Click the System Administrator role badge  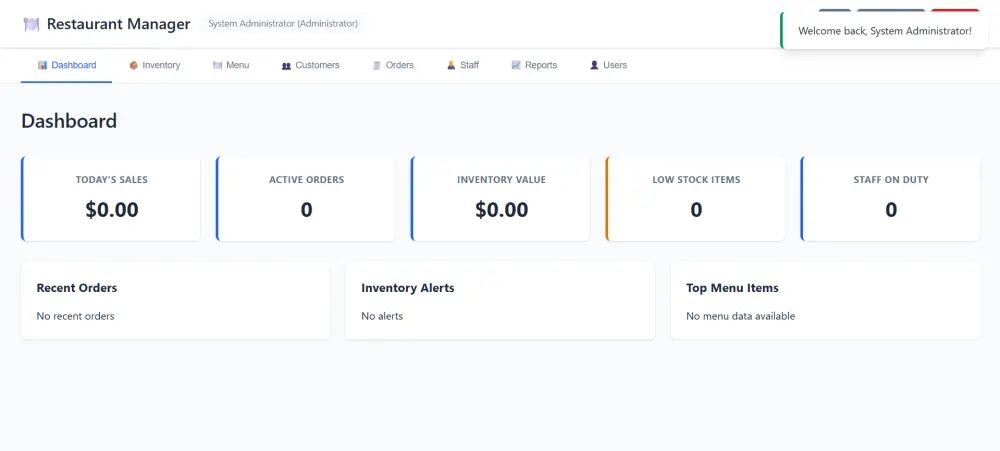(283, 23)
